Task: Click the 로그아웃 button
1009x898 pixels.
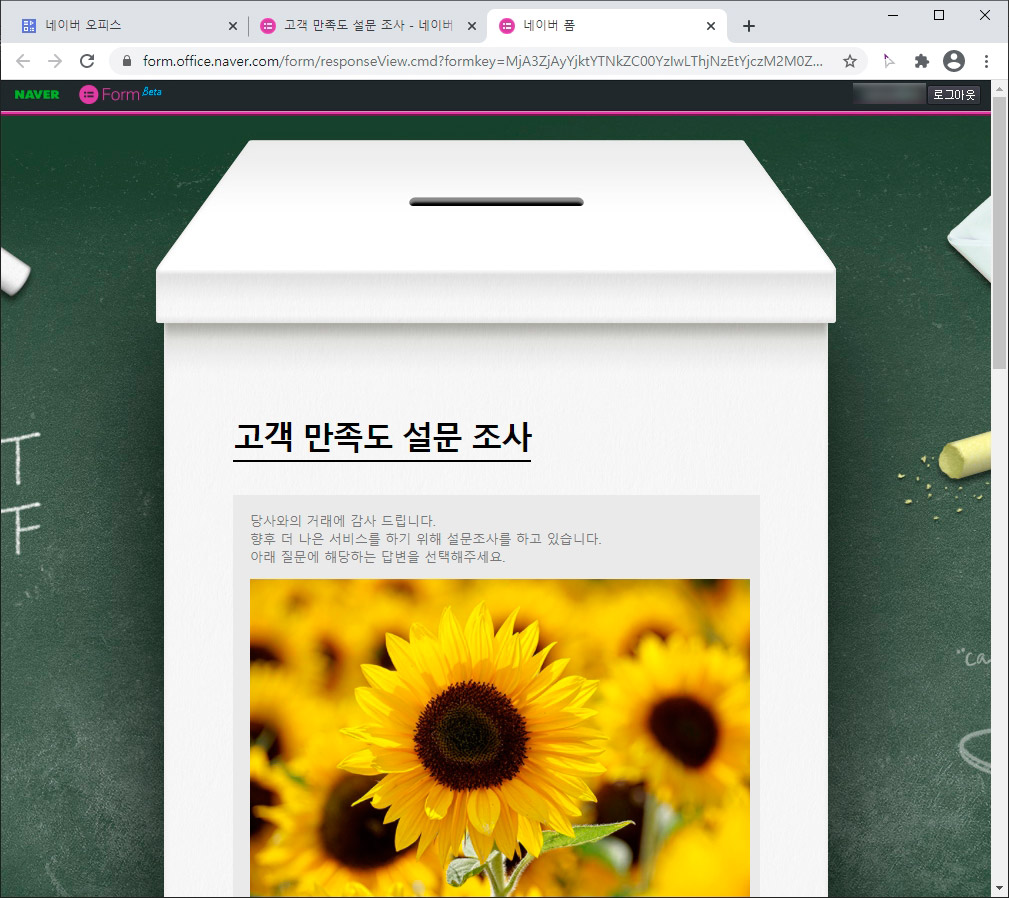Action: pos(954,94)
